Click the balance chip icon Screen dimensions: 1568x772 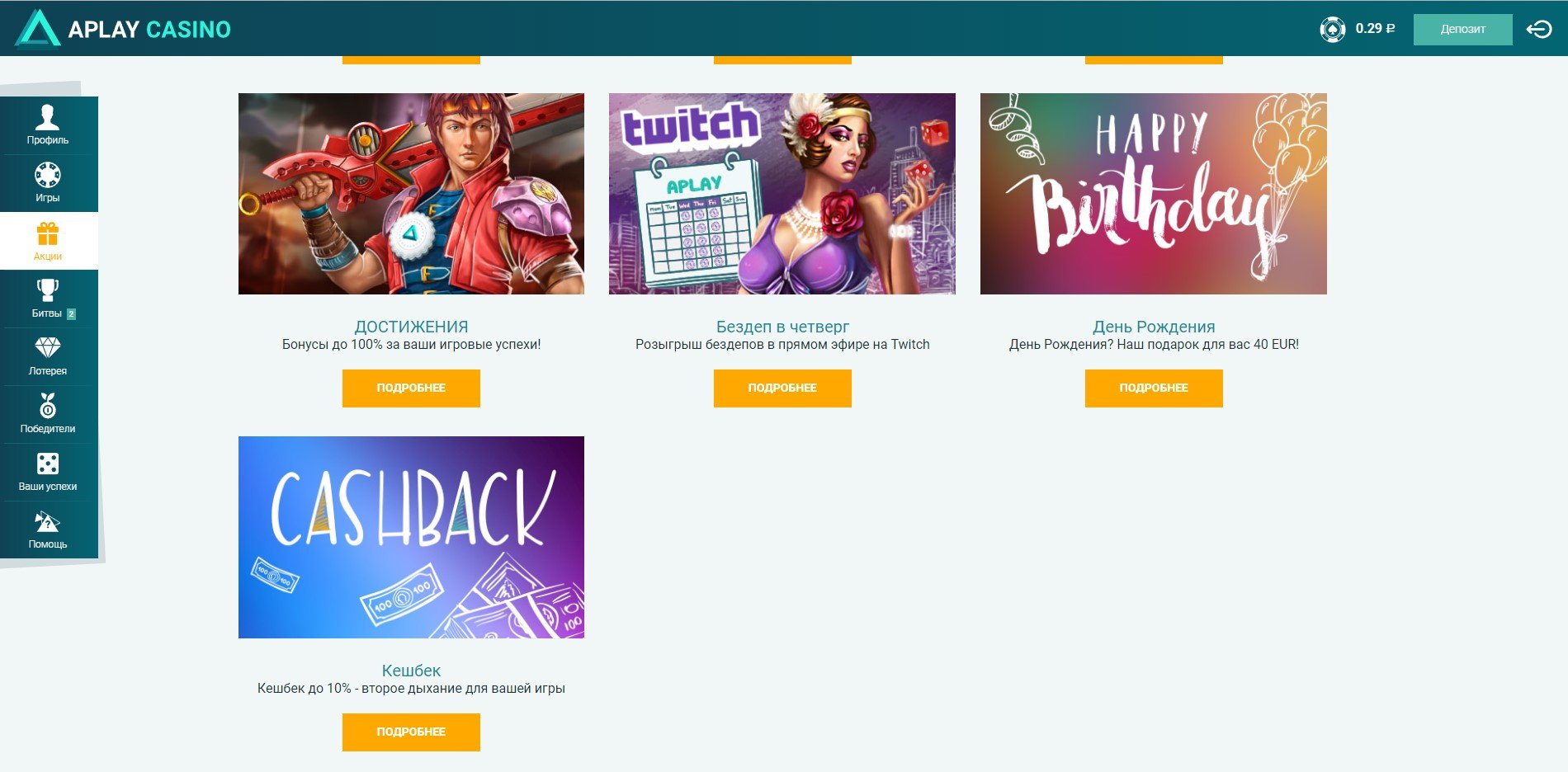click(x=1333, y=29)
